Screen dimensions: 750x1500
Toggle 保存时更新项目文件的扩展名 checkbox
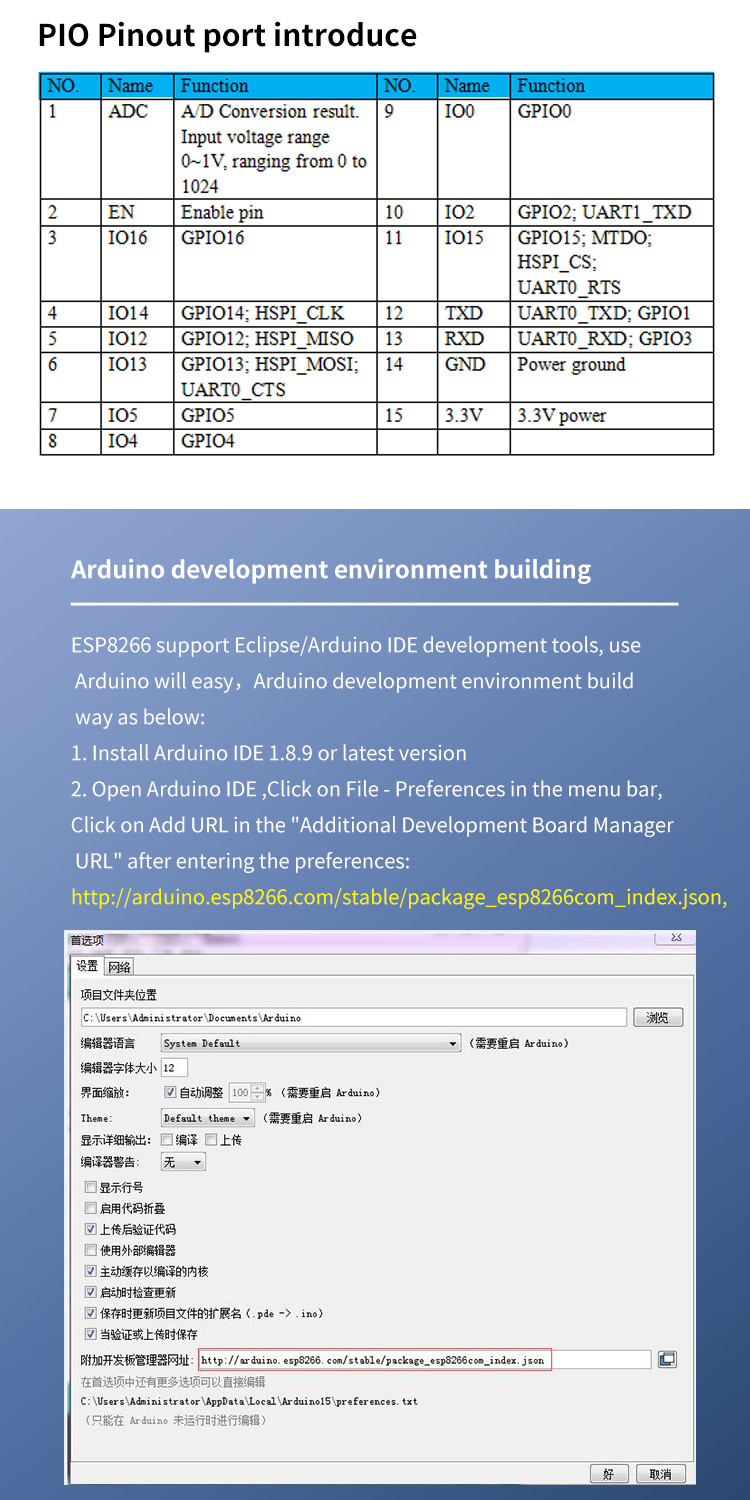91,1313
